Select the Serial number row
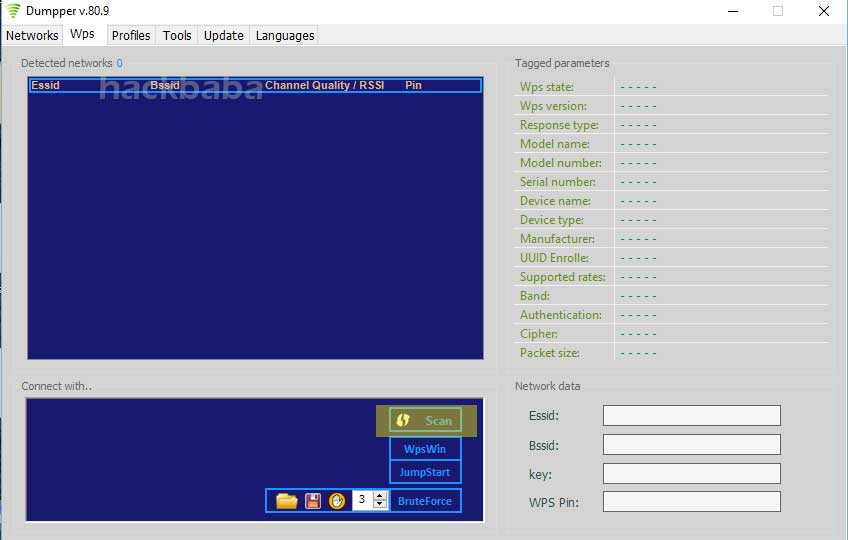This screenshot has height=540, width=848. point(671,182)
